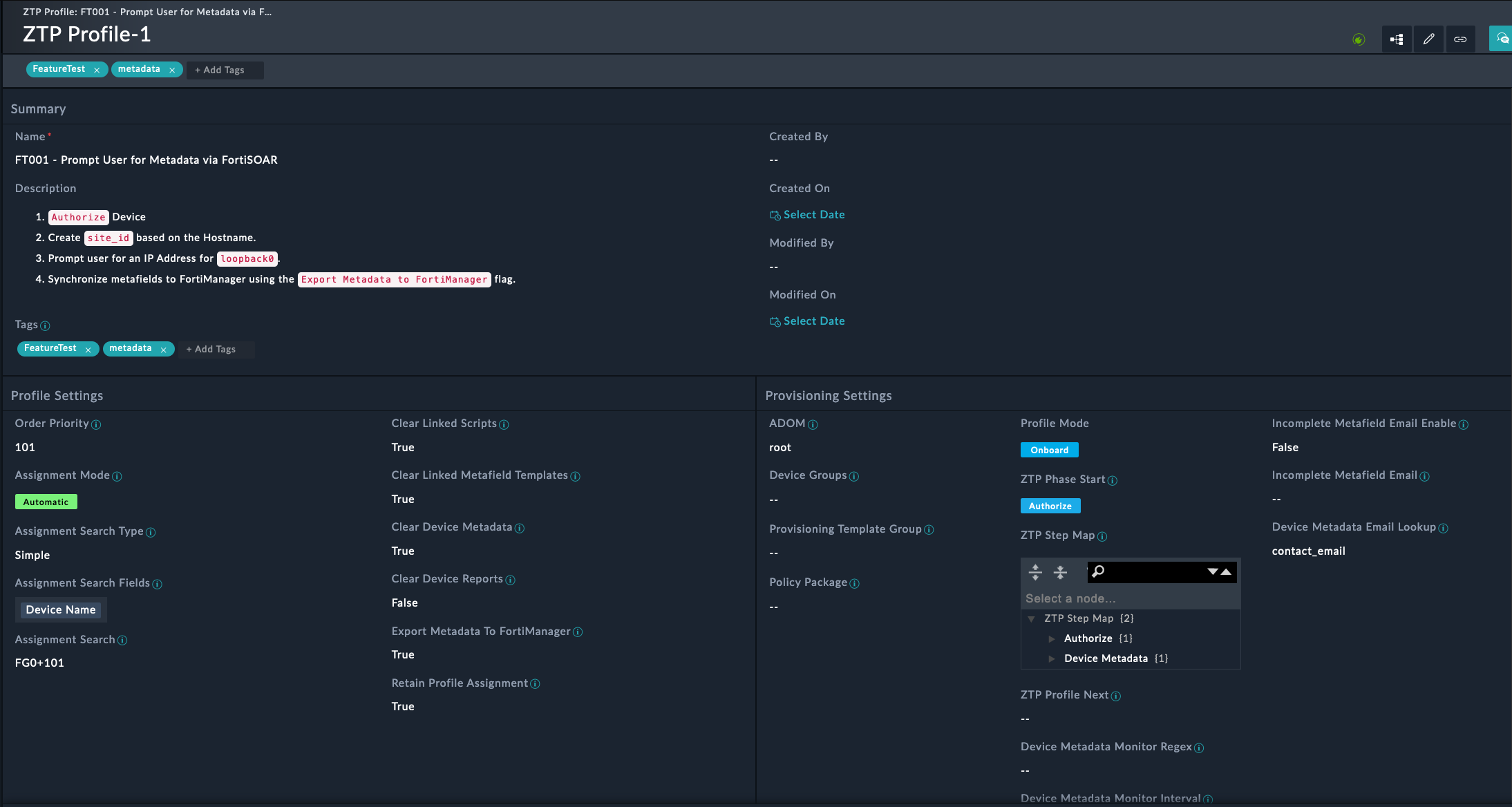The height and width of the screenshot is (807, 1512).
Task: Click the profile name FT001 text
Action: click(146, 160)
